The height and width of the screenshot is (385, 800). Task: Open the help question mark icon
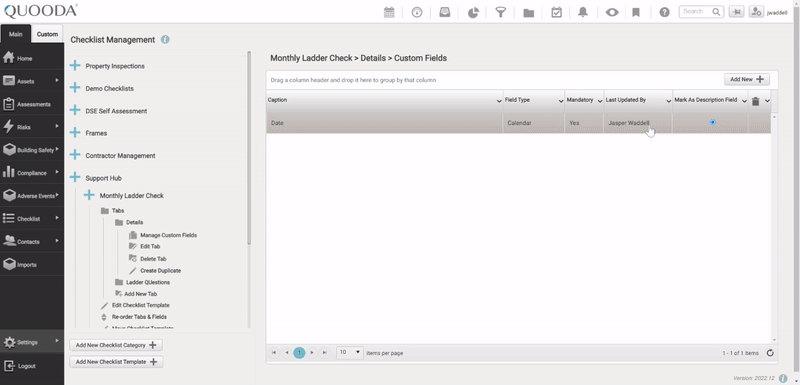(x=664, y=12)
